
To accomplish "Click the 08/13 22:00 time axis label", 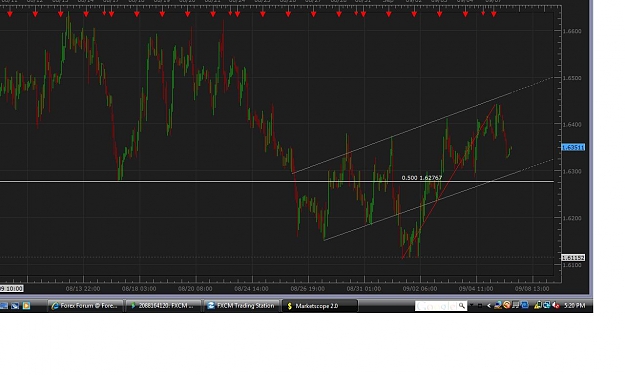I will pyautogui.click(x=83, y=289).
